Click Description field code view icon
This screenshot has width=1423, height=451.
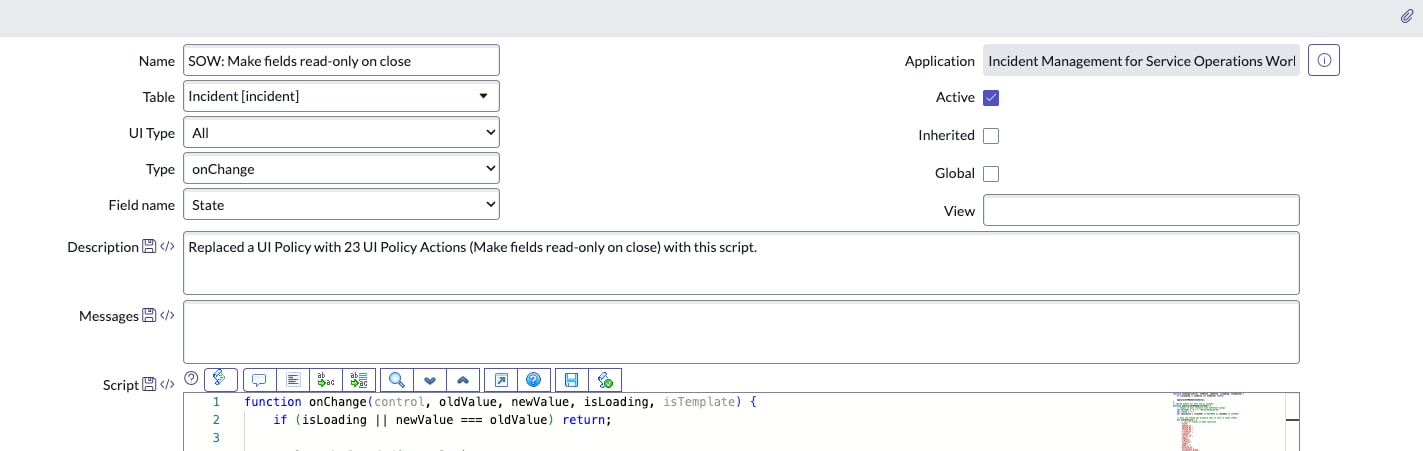coord(167,247)
